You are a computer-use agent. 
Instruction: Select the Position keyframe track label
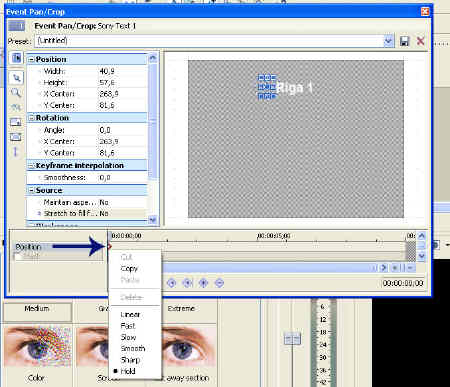28,247
